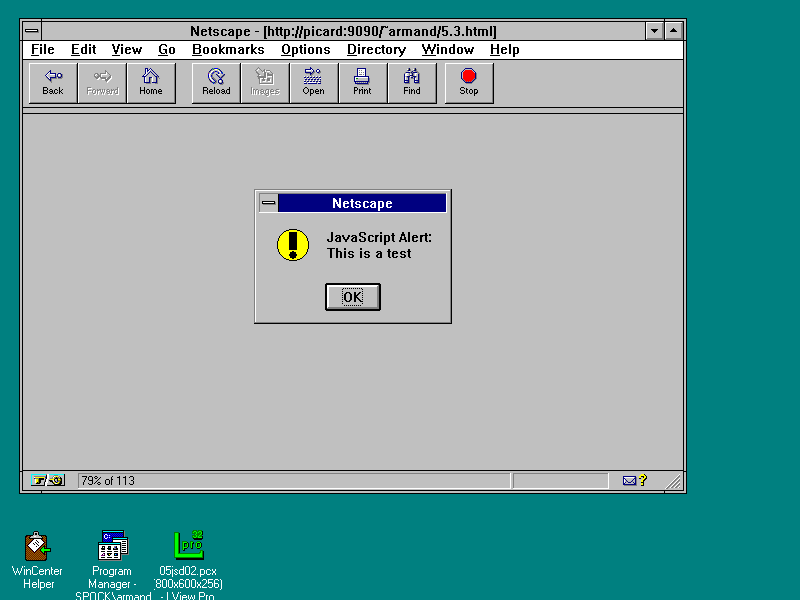This screenshot has width=800, height=600.
Task: Click the mail envelope status icon
Action: [629, 481]
